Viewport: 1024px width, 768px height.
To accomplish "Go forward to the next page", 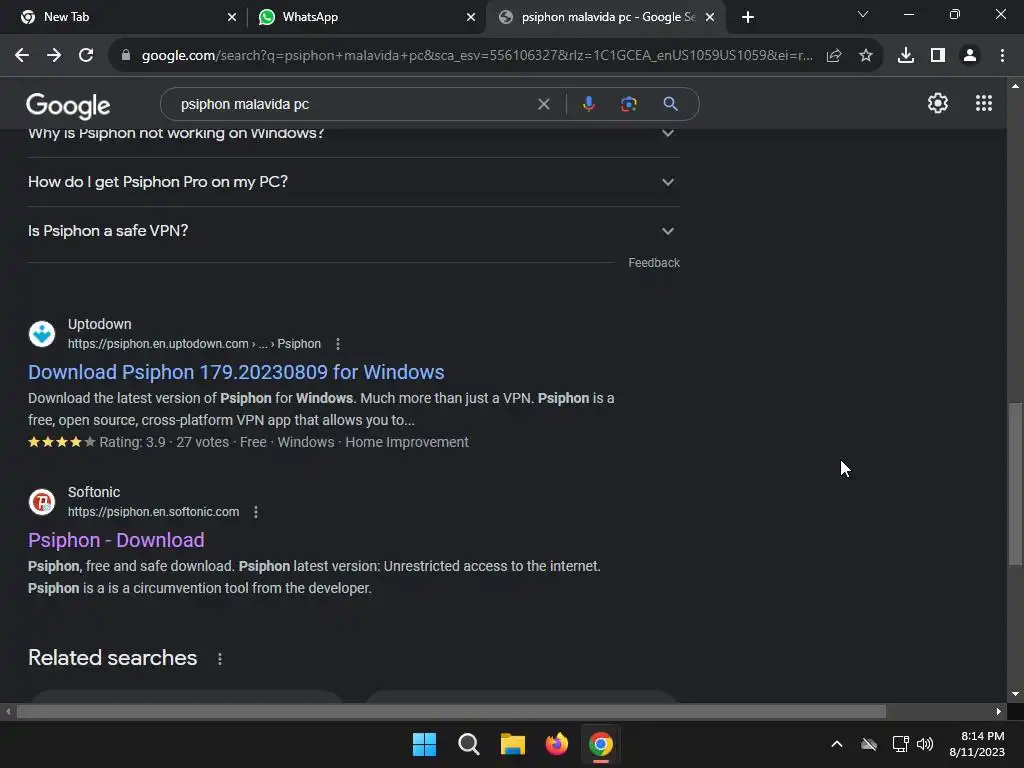I will coord(54,56).
